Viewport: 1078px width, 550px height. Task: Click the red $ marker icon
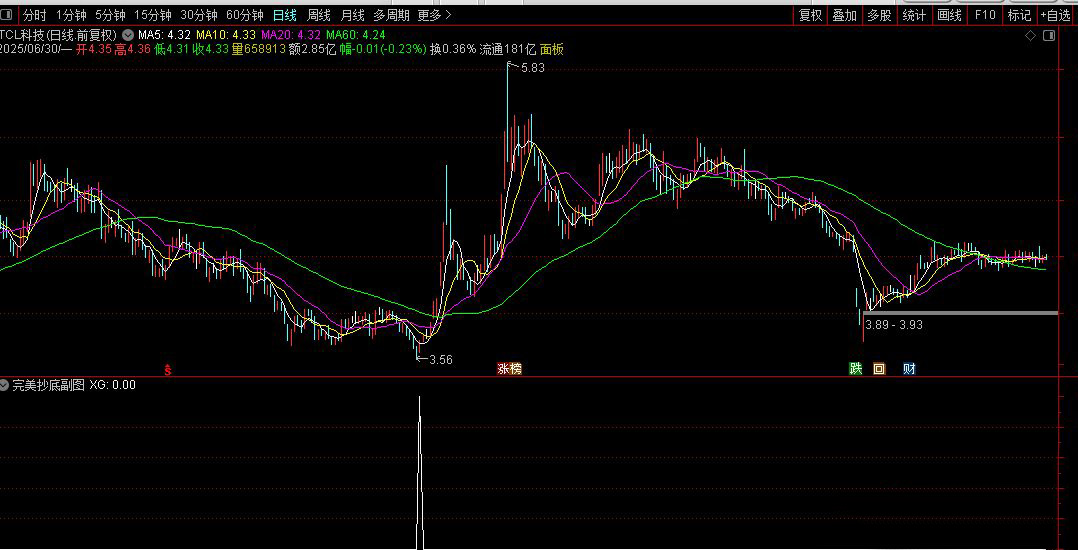pos(167,370)
